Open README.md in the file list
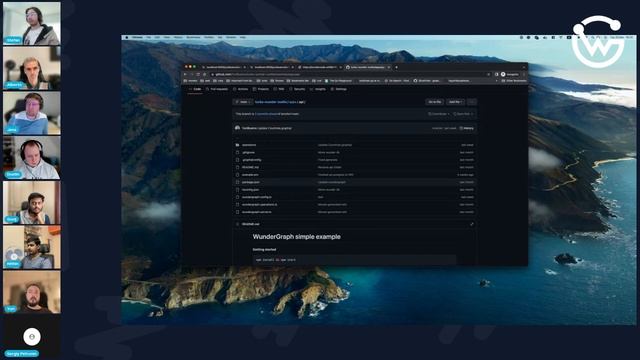640x360 pixels. coord(250,167)
